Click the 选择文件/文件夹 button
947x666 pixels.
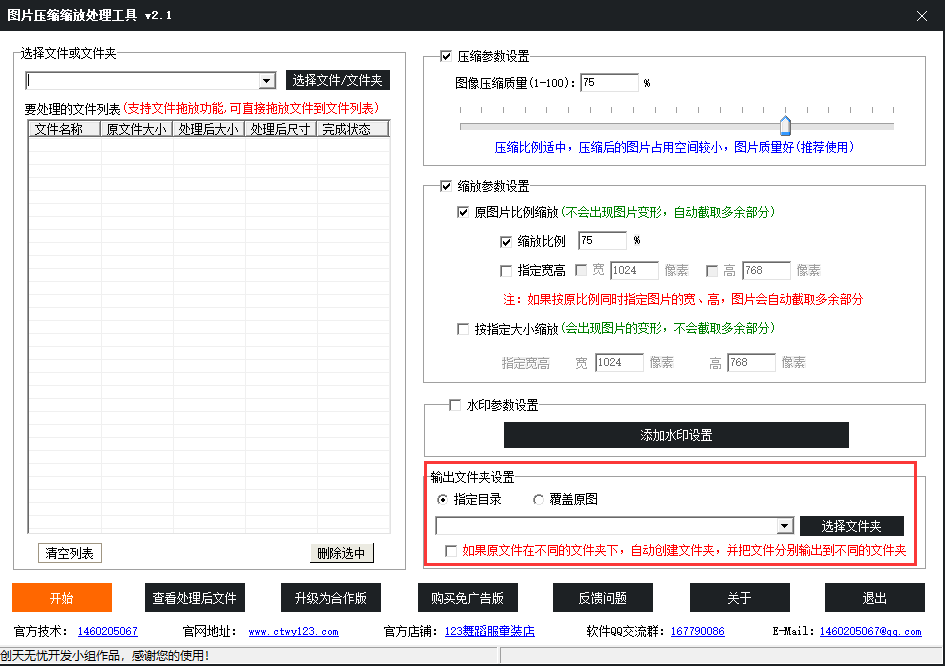(x=337, y=81)
